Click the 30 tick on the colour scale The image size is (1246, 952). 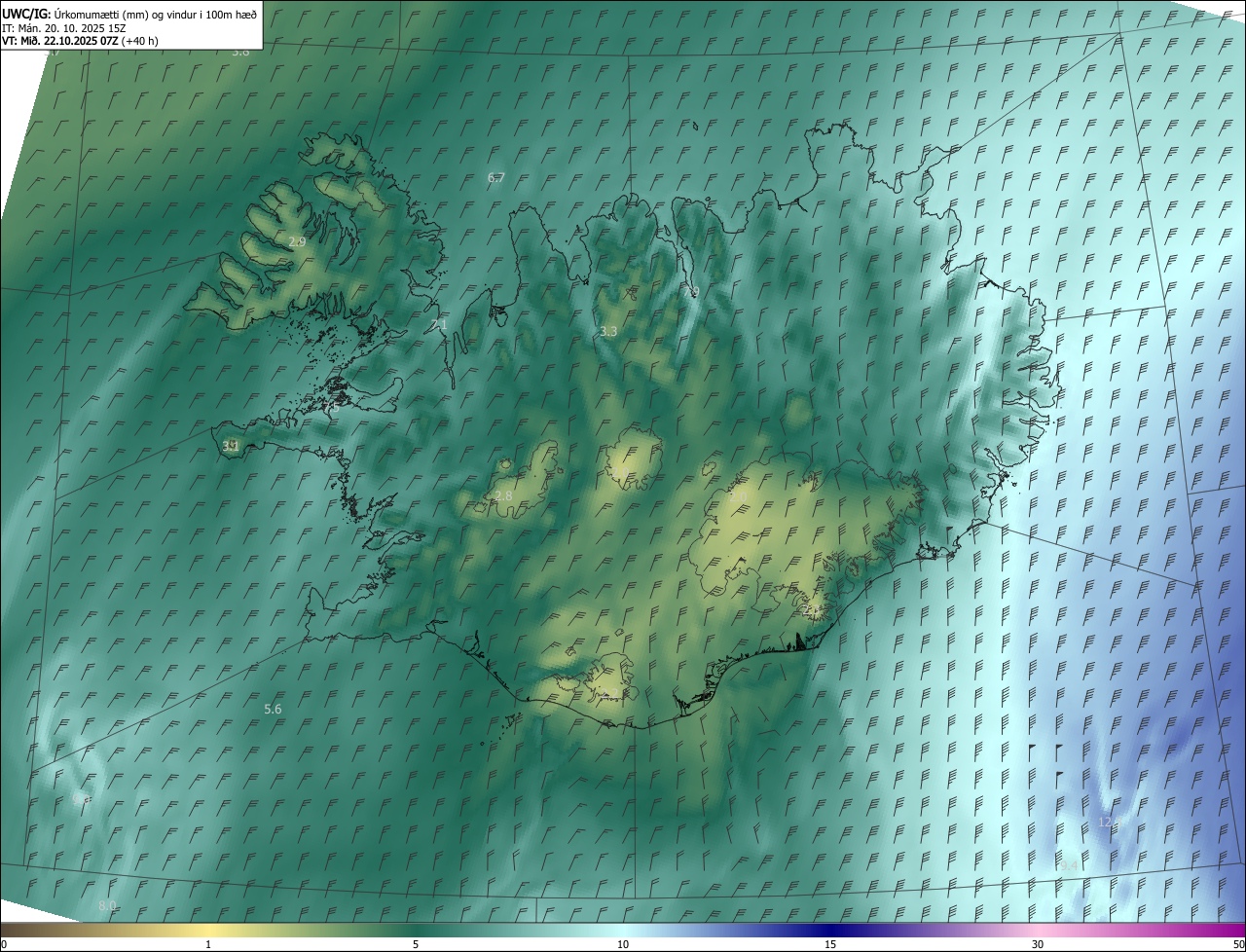click(x=1038, y=945)
